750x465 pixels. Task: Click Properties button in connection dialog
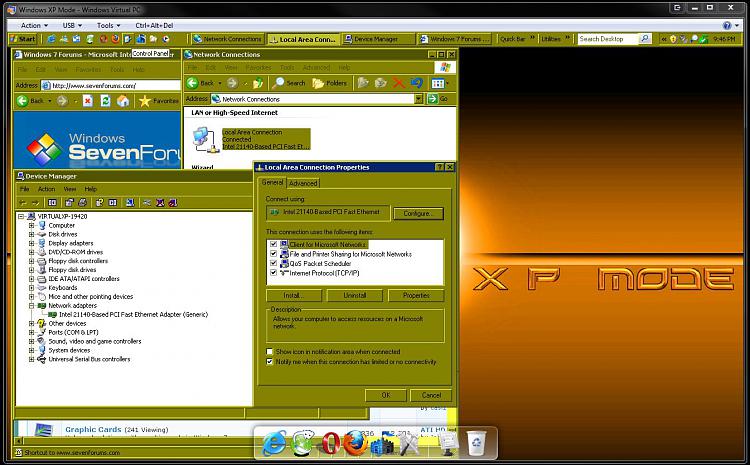(x=416, y=296)
